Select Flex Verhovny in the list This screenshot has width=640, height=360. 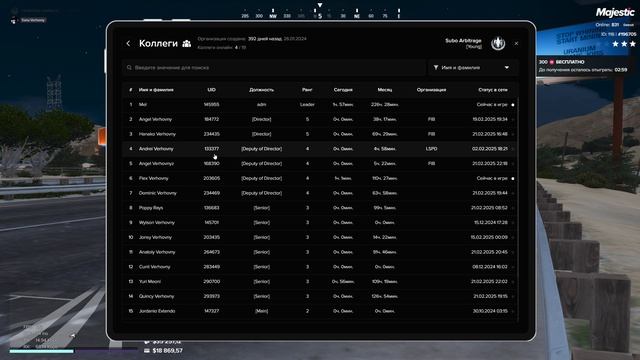click(320, 178)
